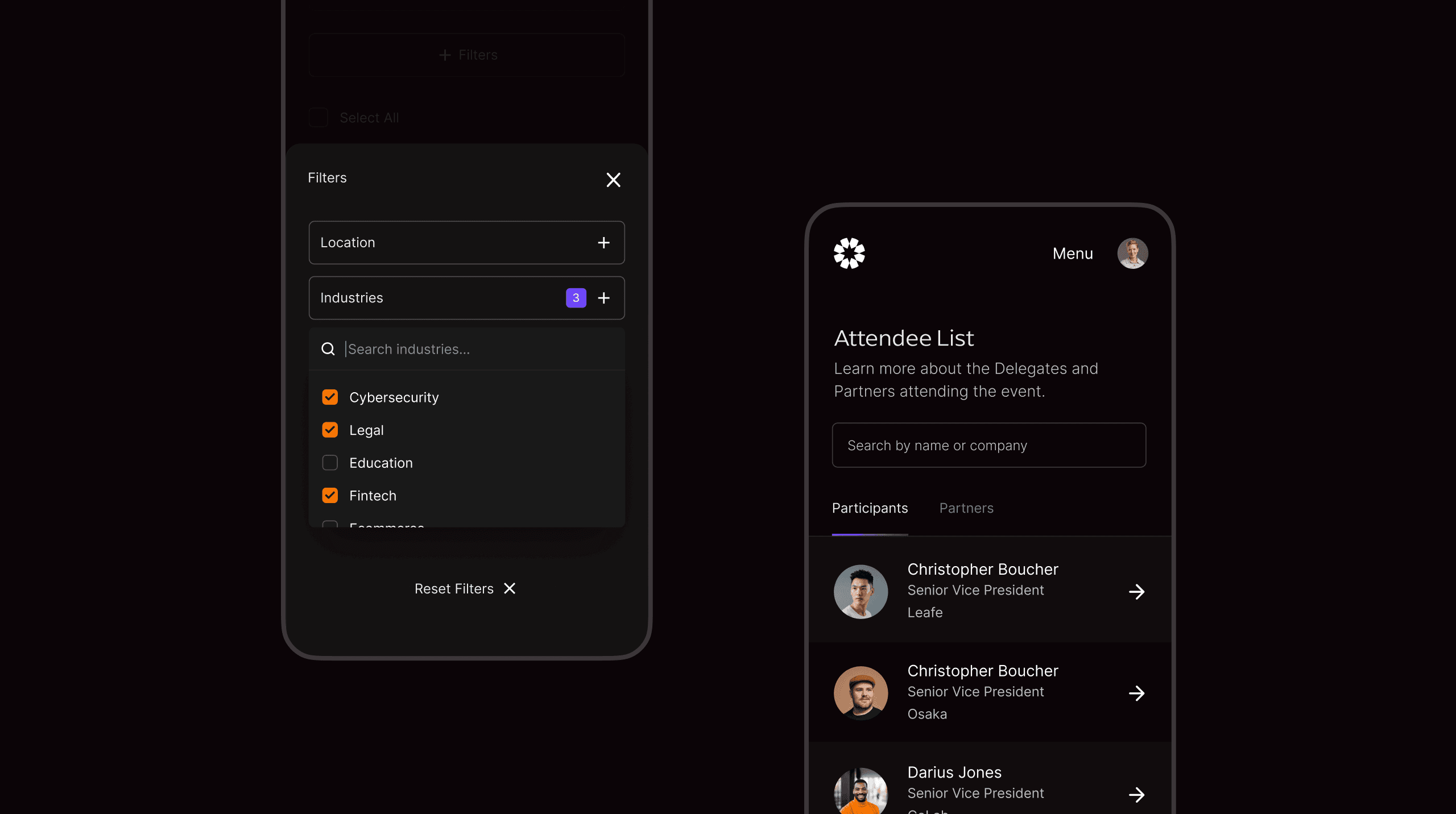Uncheck the Cybersecurity checkbox
Screen dimensions: 1456x814
click(330, 397)
